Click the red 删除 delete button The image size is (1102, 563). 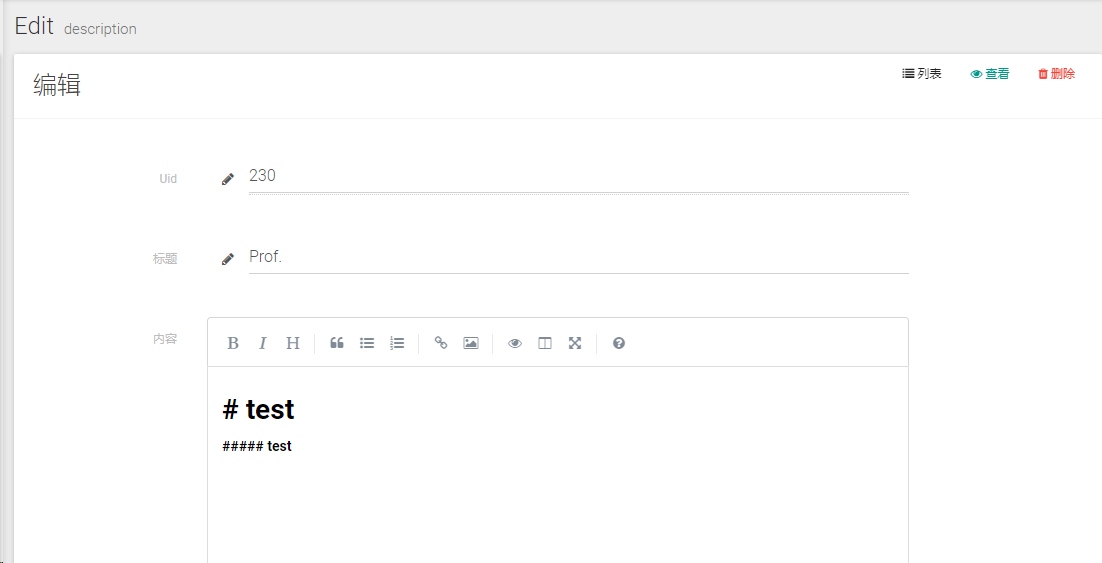pos(1056,74)
